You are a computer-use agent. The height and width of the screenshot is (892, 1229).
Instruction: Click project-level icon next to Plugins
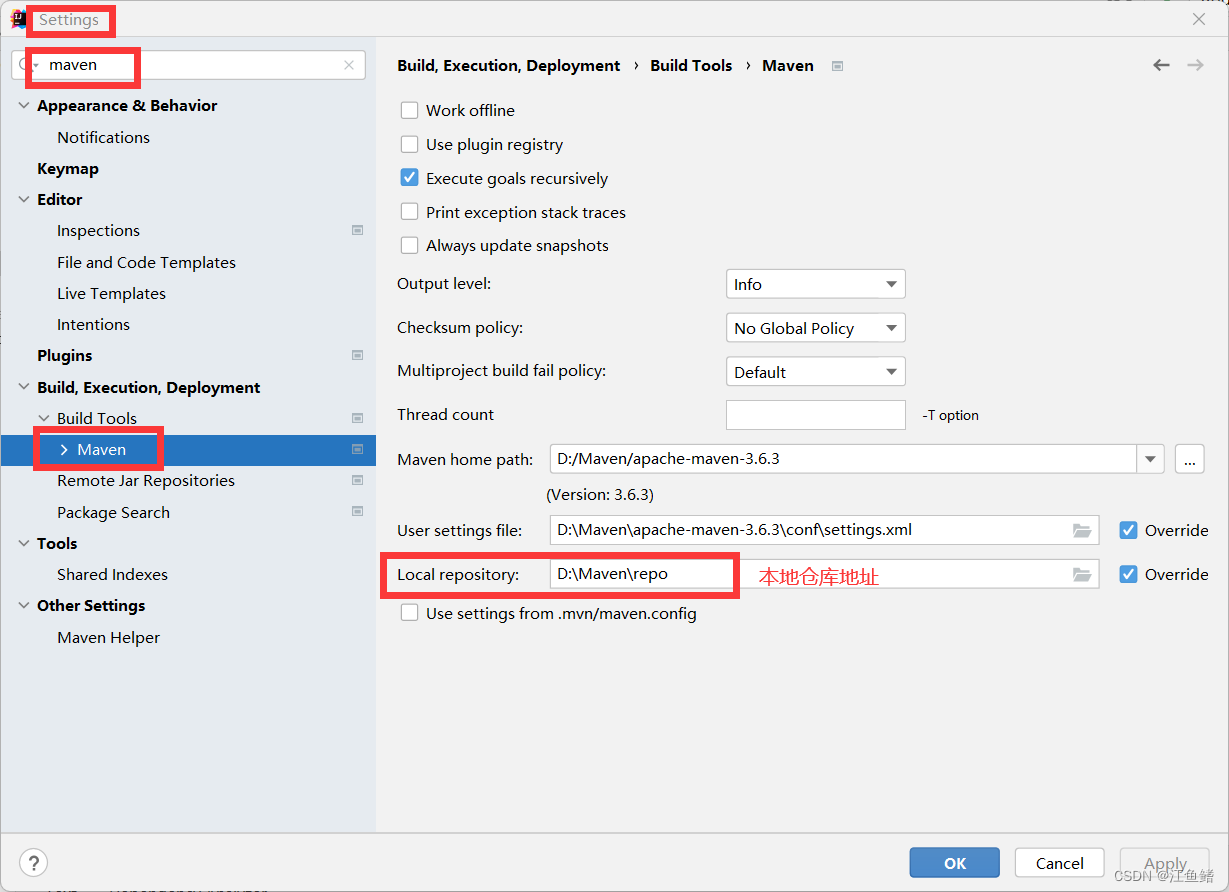tap(357, 355)
